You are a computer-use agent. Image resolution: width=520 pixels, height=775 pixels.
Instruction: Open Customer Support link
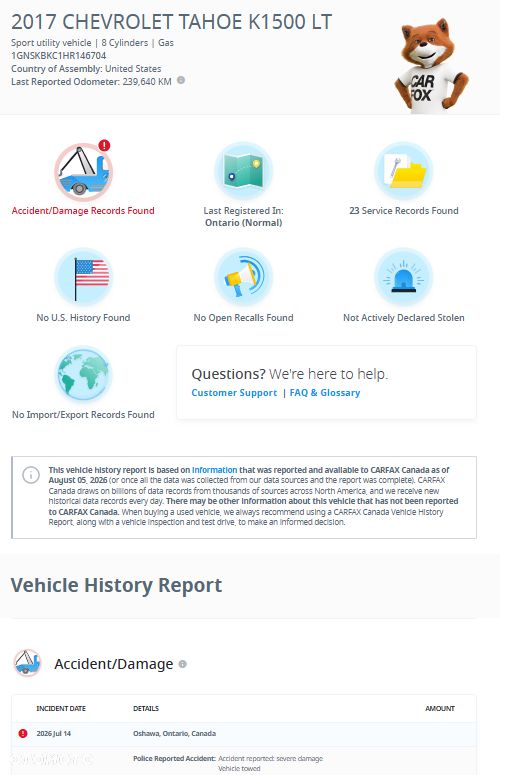point(234,392)
